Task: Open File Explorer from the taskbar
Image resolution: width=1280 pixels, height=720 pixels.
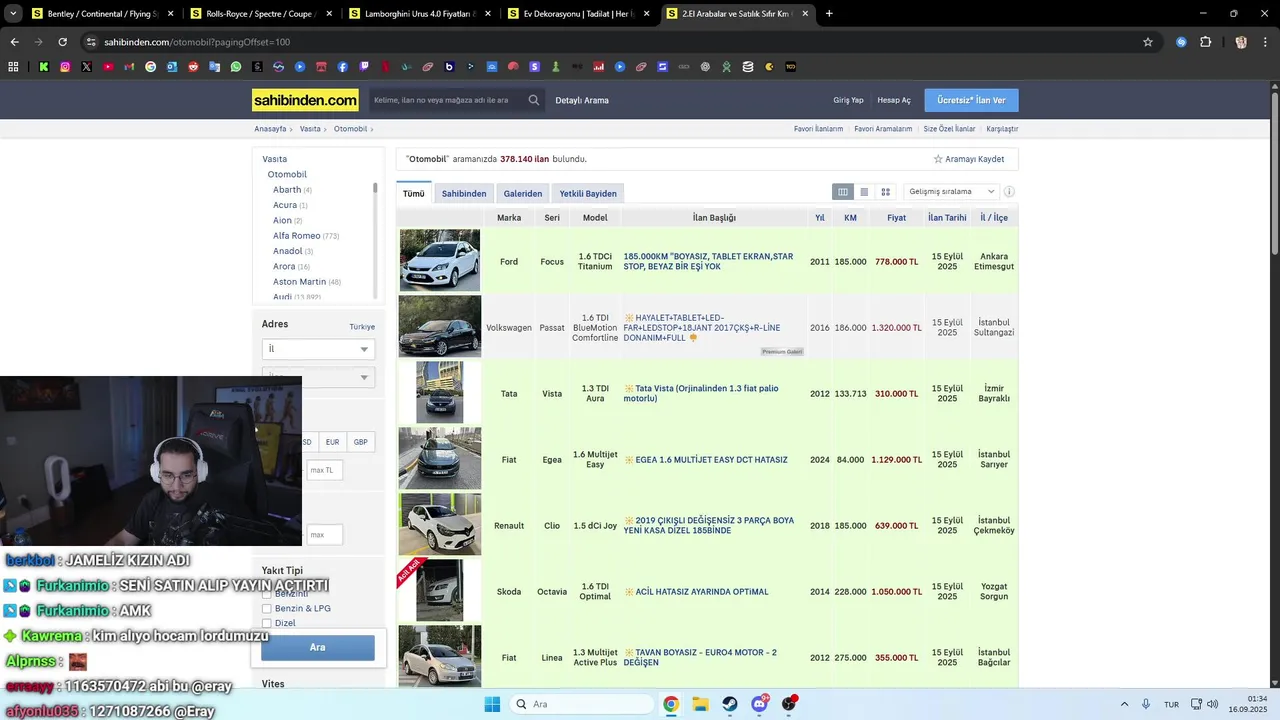Action: pyautogui.click(x=700, y=704)
